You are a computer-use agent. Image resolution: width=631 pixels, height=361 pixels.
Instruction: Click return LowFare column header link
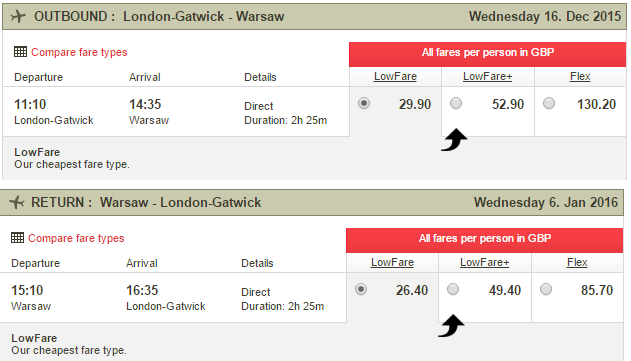click(x=392, y=262)
